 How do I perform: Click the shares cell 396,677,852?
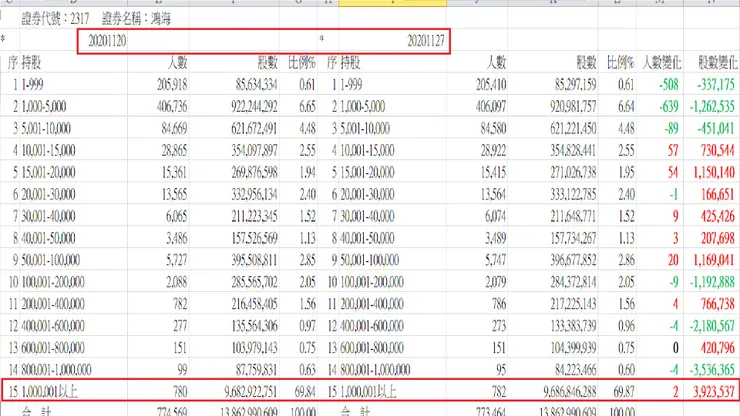[x=573, y=260]
